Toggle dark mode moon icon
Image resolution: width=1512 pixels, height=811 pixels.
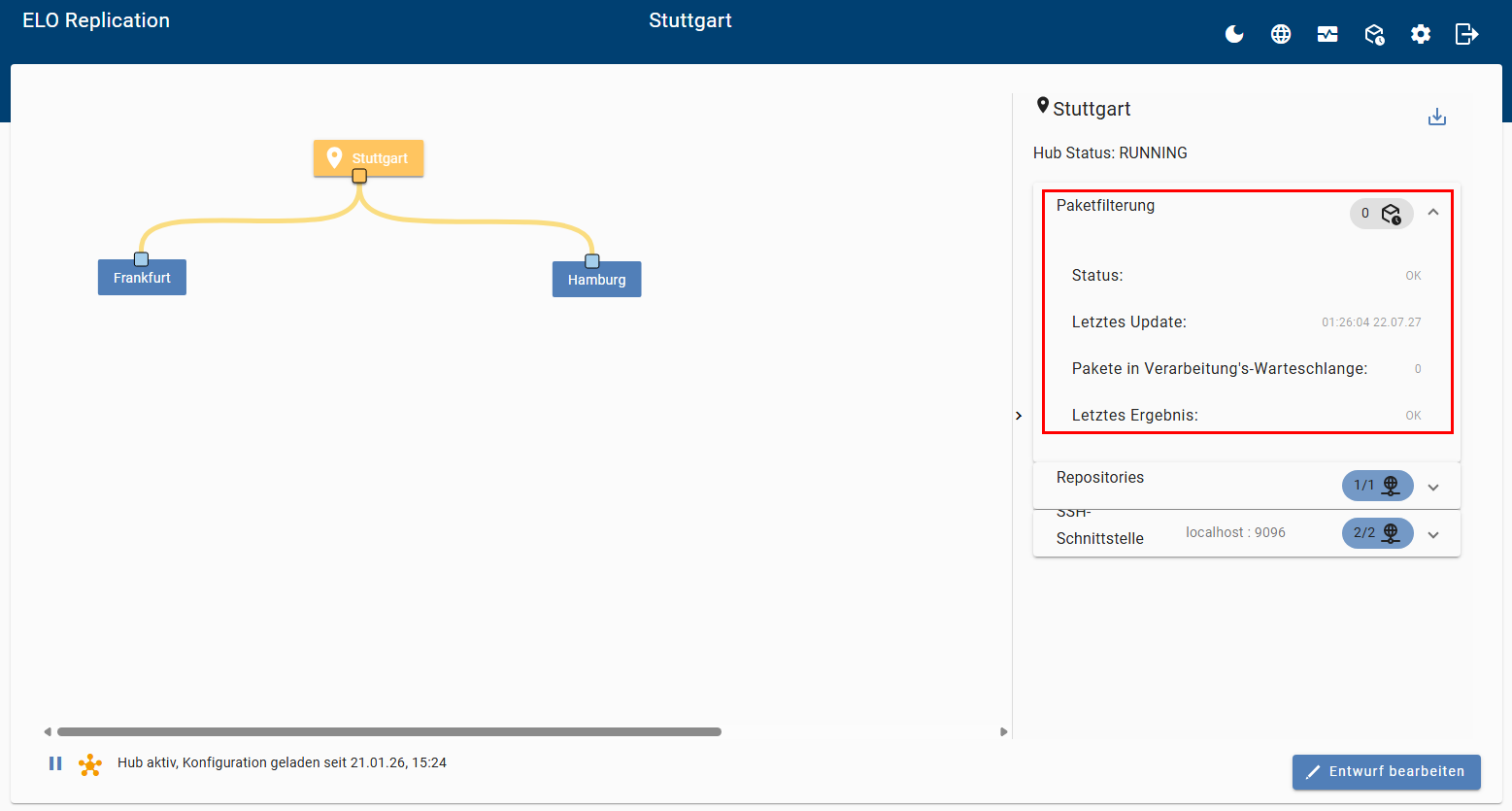1234,35
